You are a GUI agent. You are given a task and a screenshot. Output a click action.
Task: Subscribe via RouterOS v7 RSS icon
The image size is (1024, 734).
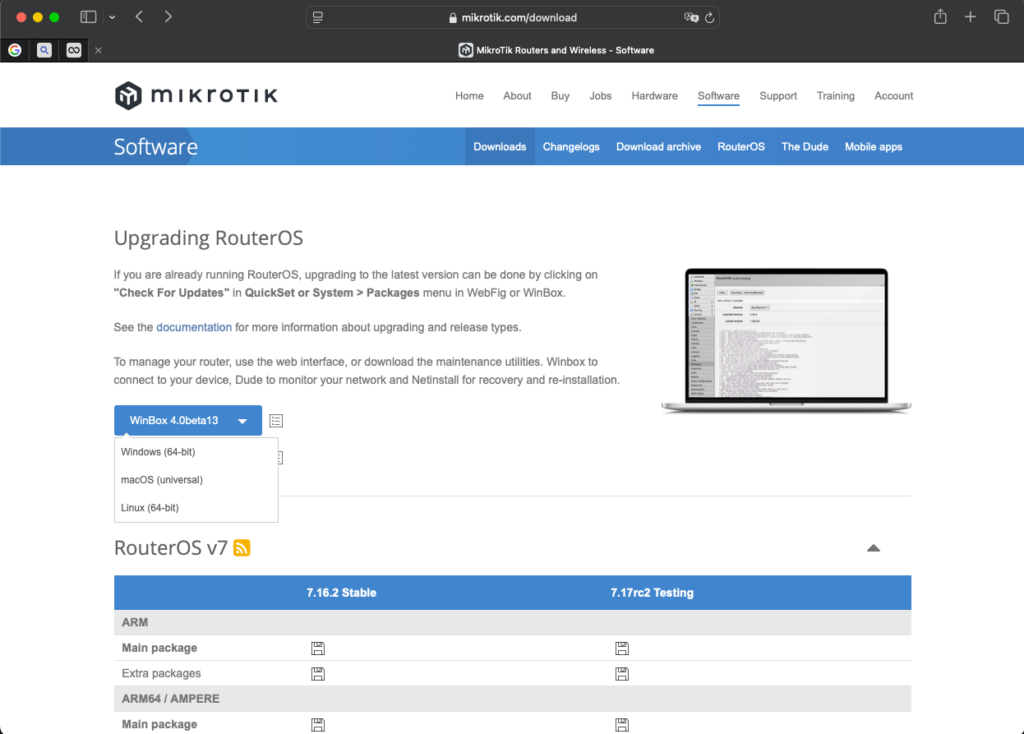tap(242, 548)
